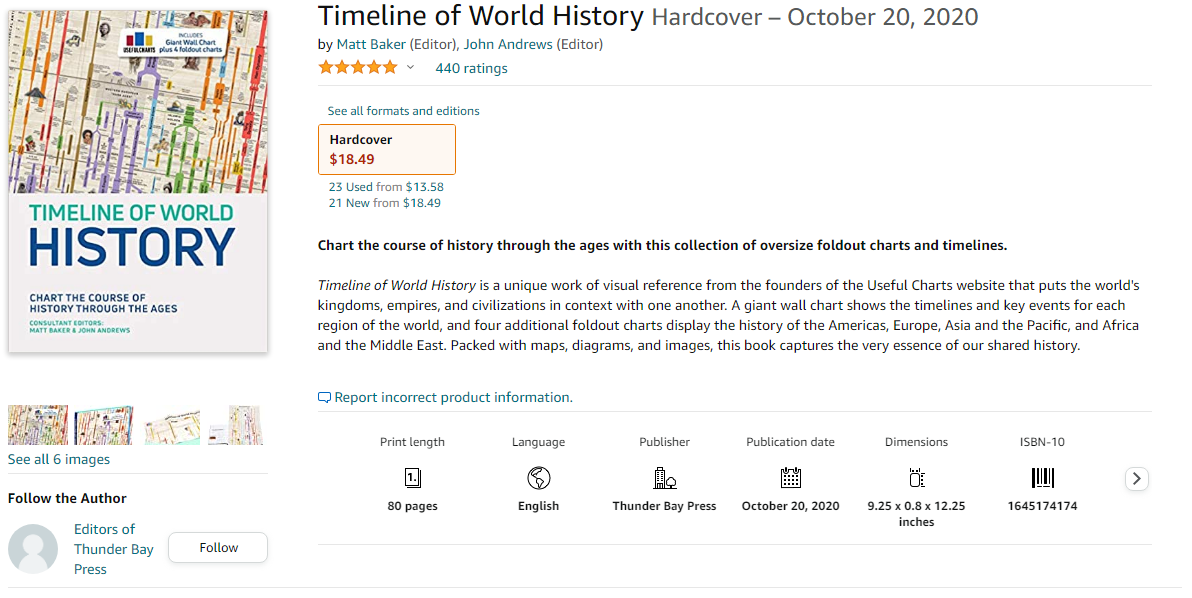Click the Publication date calendar icon
Image resolution: width=1192 pixels, height=598 pixels.
point(790,477)
